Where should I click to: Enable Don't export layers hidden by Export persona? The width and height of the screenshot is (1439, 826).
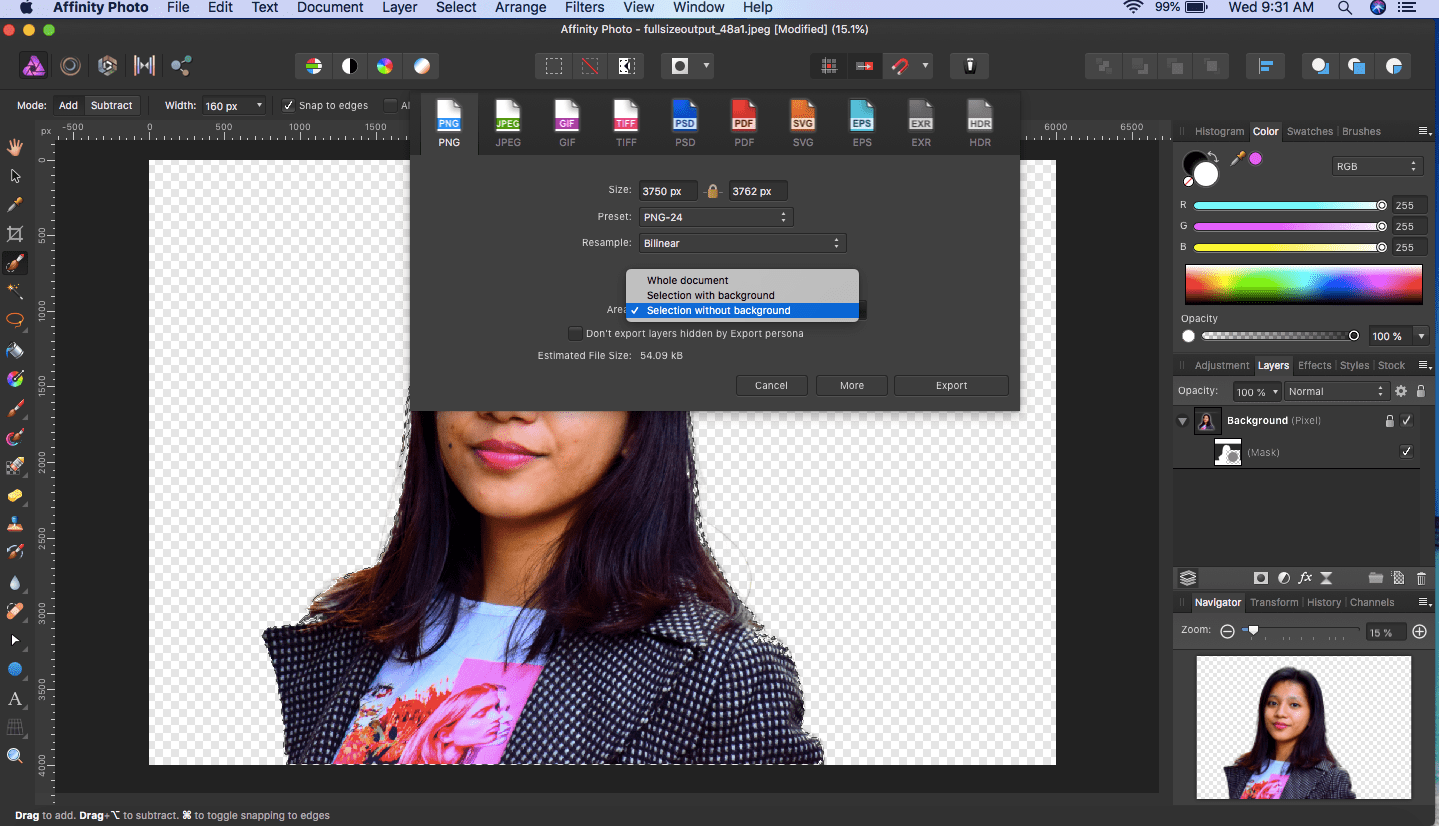575,333
